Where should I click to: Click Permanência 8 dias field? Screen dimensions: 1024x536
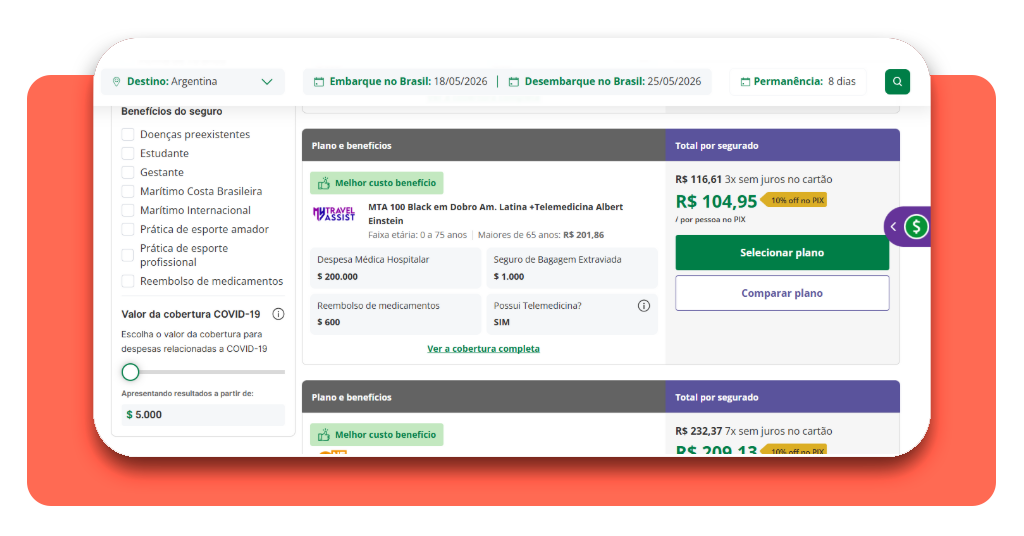coord(798,82)
